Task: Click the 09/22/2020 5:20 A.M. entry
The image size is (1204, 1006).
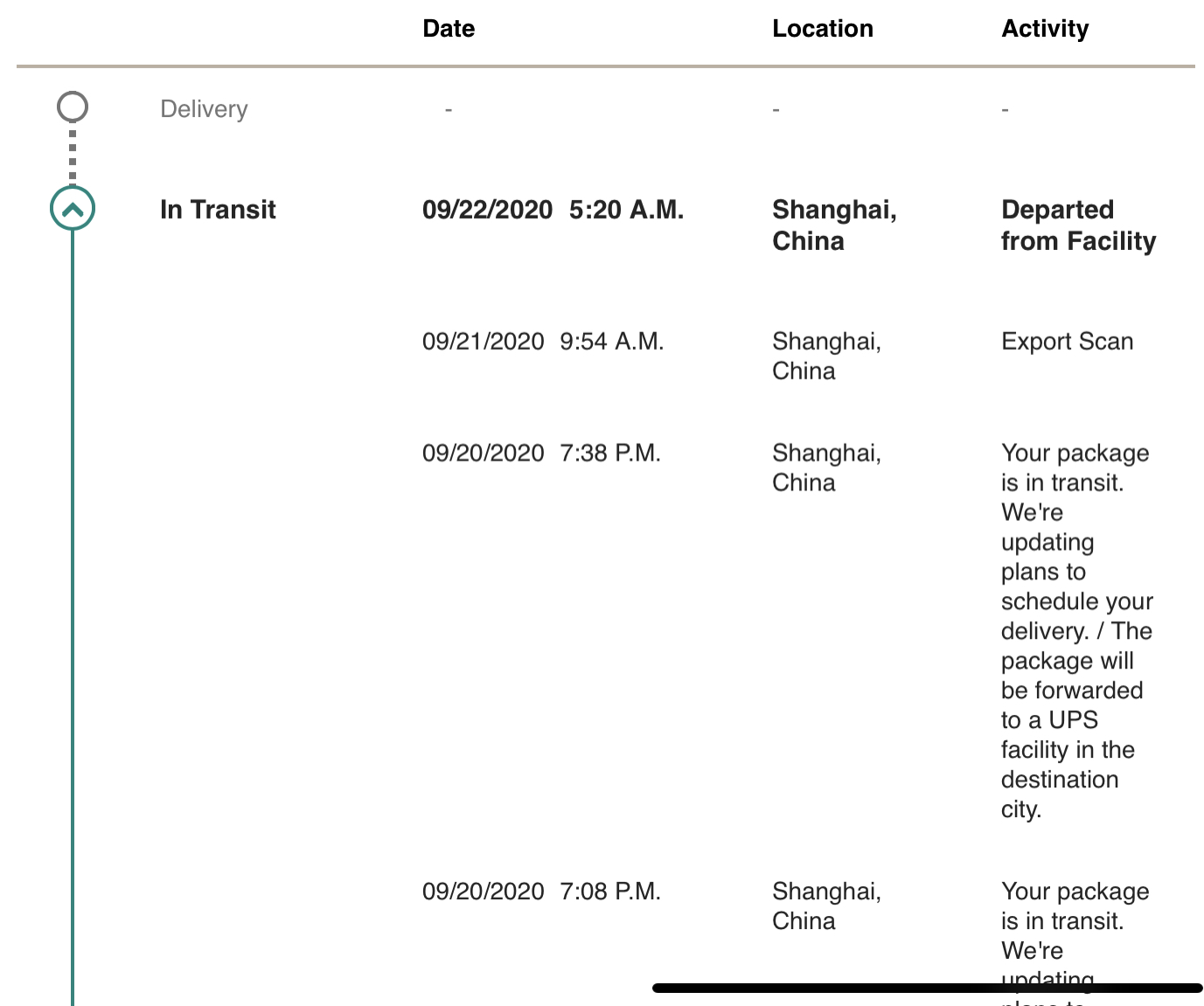Action: click(x=553, y=210)
